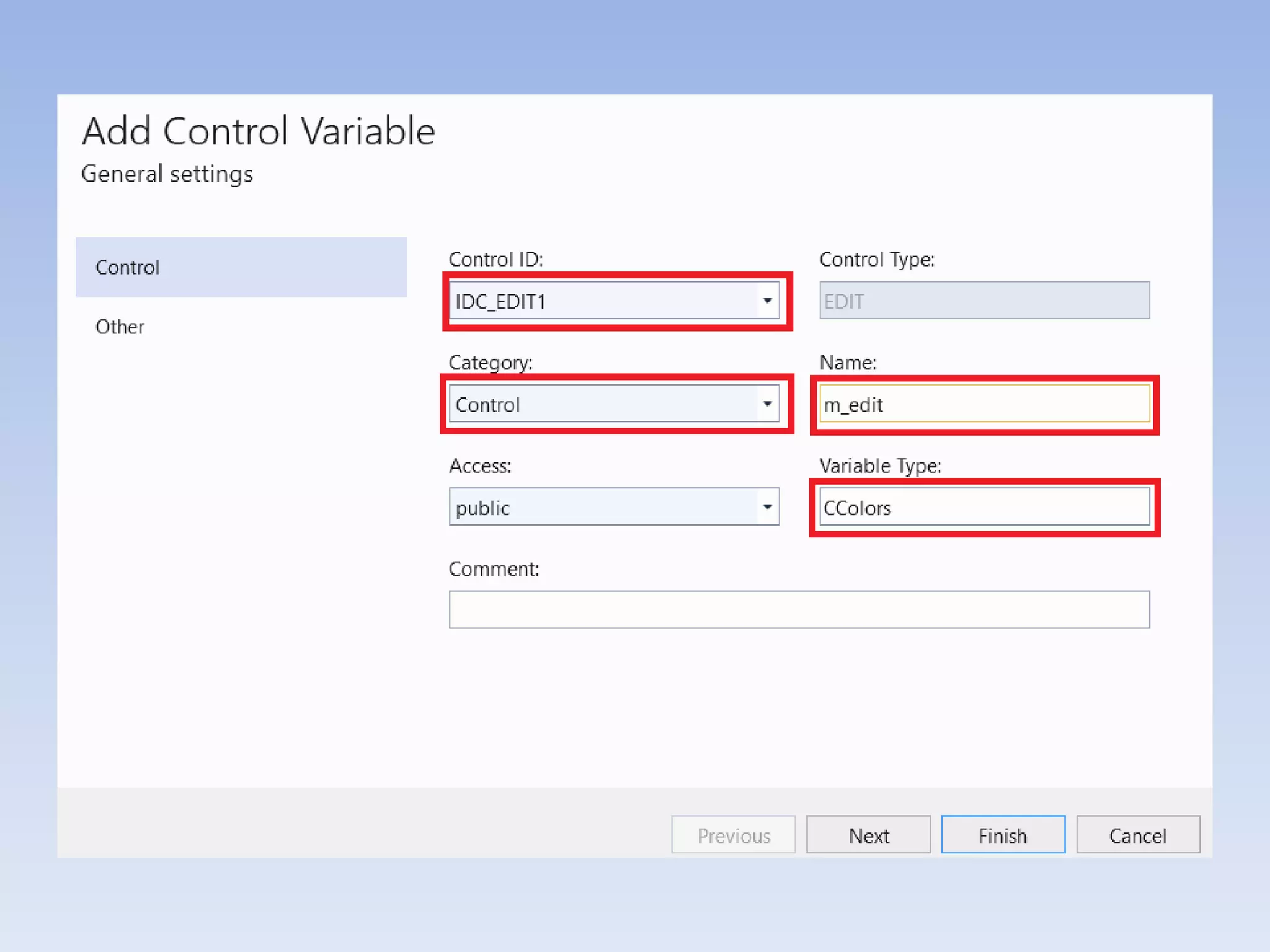
Task: Click the General settings subtitle
Action: 167,174
